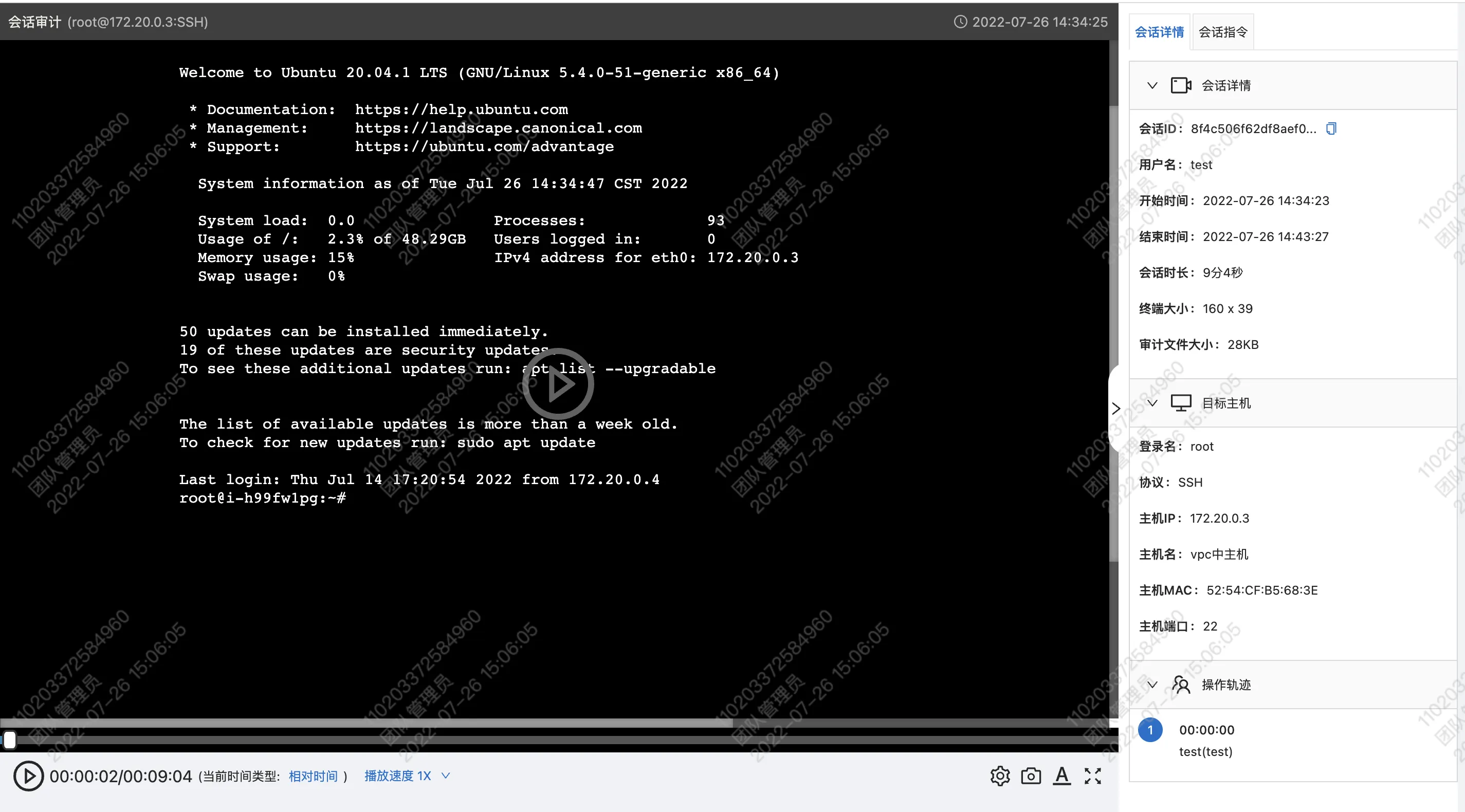Toggle the 相对时间 time type link

coord(313,776)
